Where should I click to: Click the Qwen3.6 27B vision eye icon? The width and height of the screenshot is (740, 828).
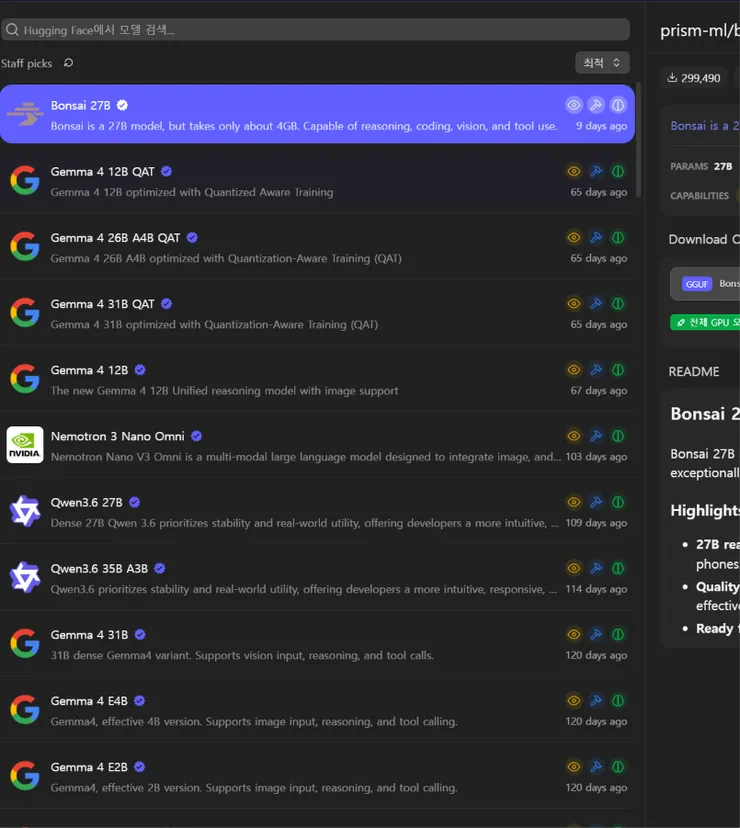point(574,502)
